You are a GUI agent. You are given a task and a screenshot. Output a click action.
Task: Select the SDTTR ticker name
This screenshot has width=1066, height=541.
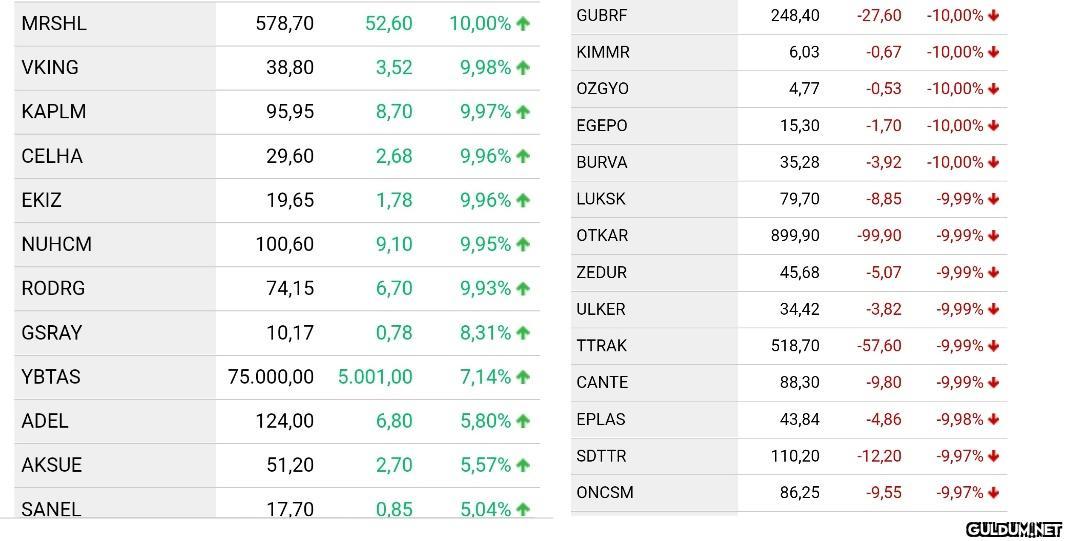[x=601, y=456]
